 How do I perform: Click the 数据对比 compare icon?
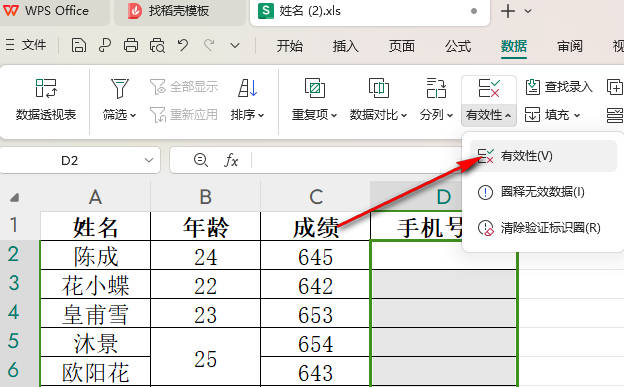tap(378, 88)
